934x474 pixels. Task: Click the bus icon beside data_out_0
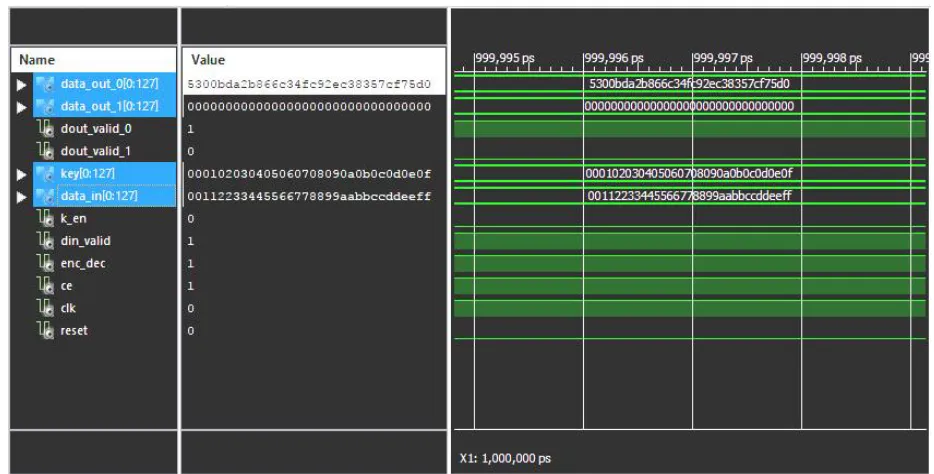[45, 84]
